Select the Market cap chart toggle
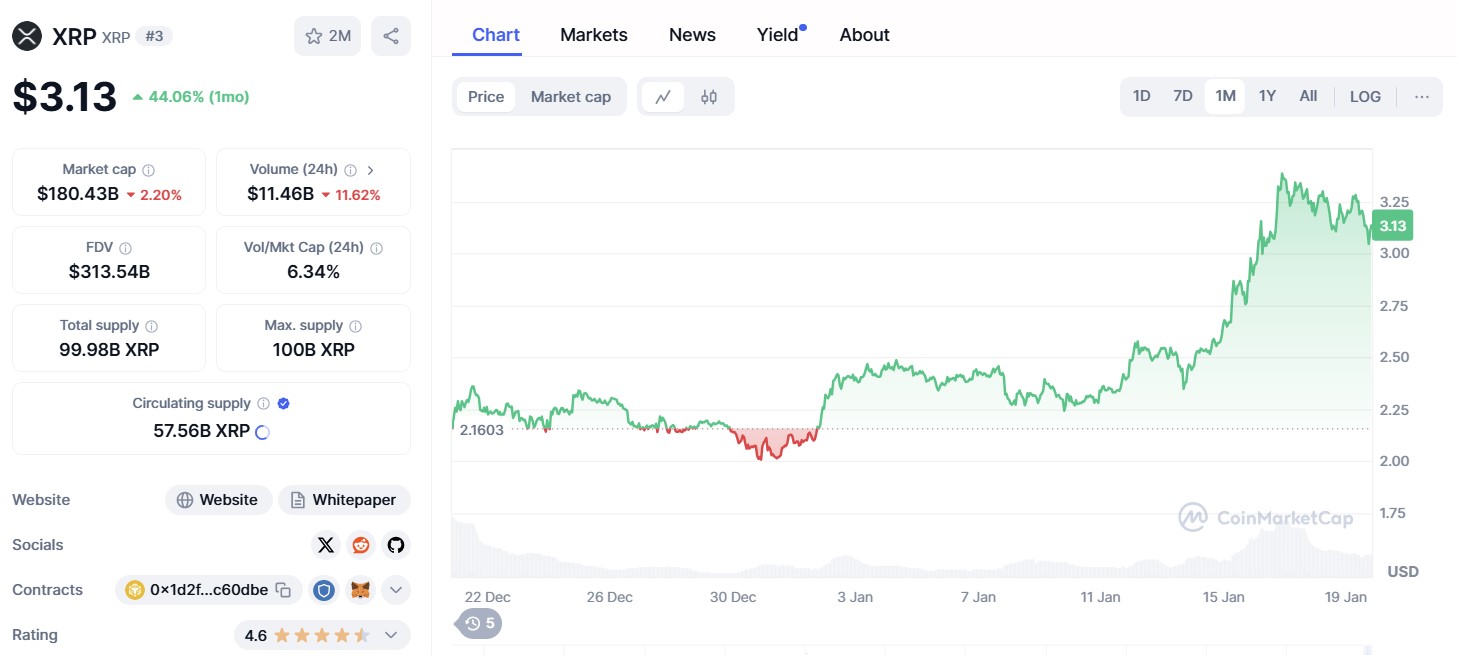Screen dimensions: 1457x655 click(x=571, y=97)
